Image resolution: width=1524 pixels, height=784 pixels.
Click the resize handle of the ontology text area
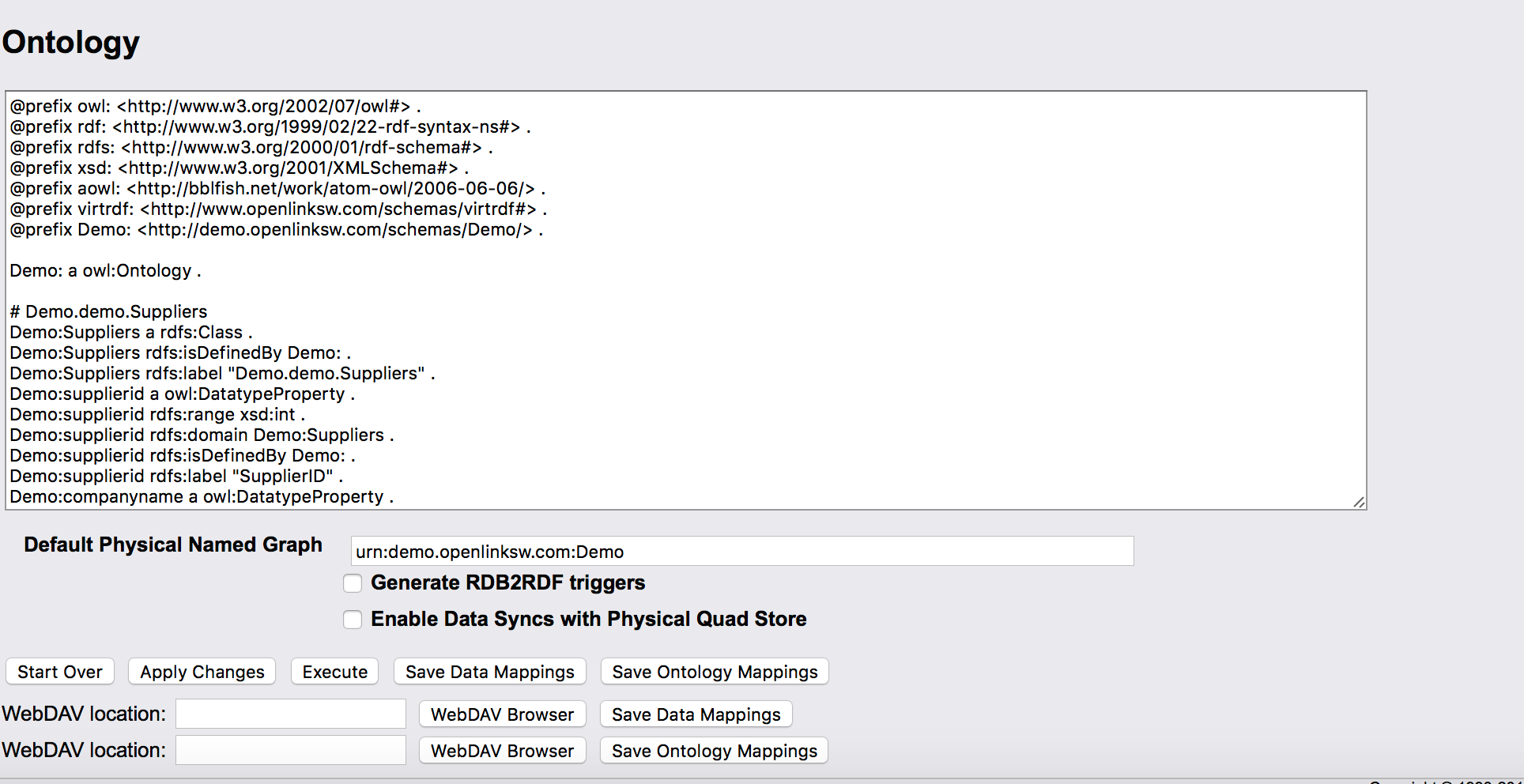tap(1358, 500)
